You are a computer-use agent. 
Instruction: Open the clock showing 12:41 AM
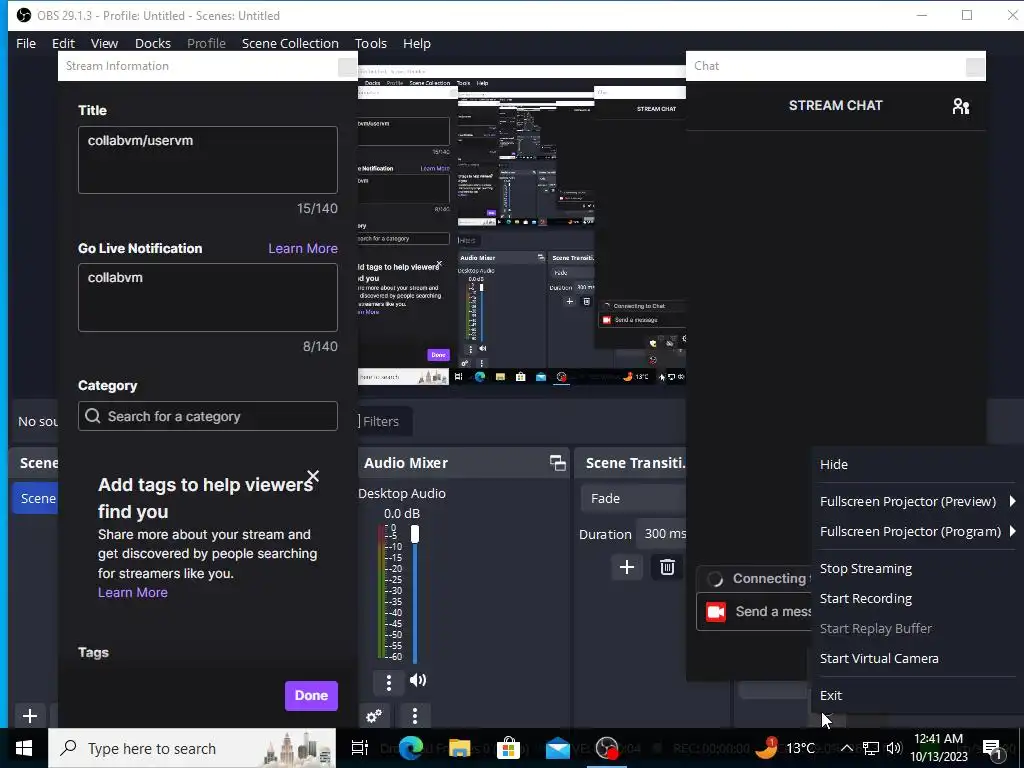tap(938, 748)
